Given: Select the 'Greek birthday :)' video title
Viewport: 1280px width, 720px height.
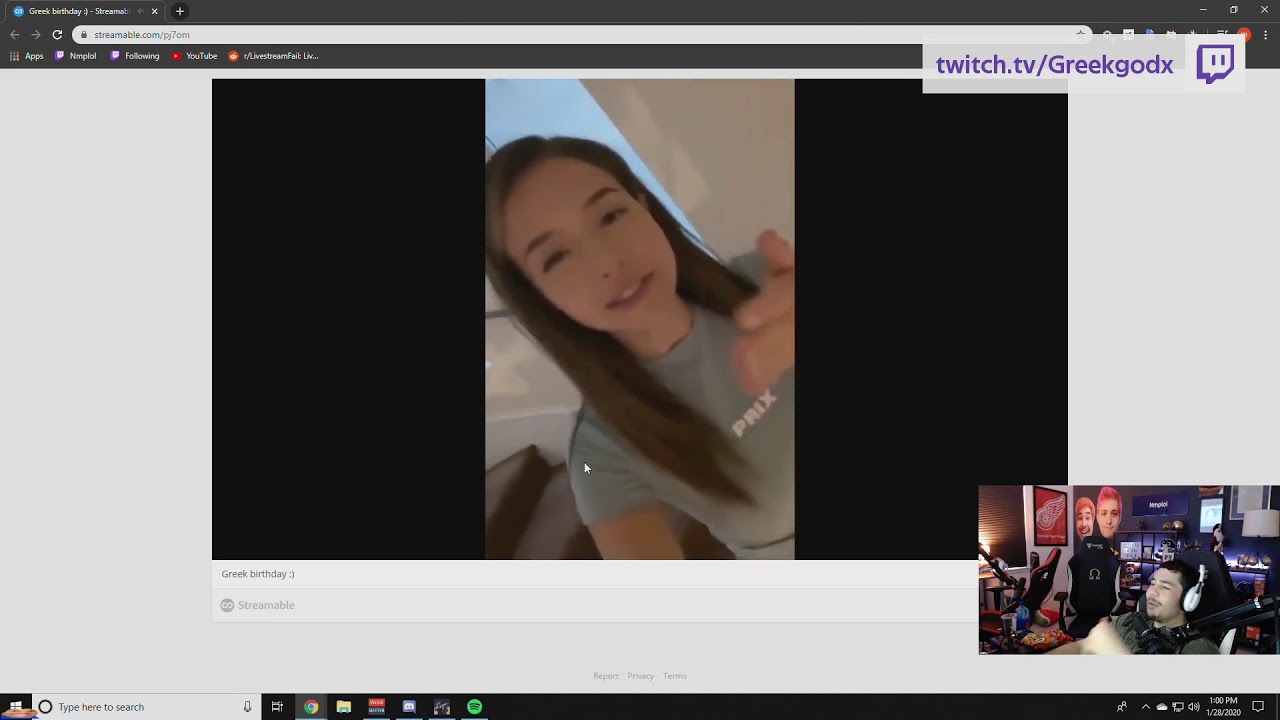Looking at the screenshot, I should click(x=258, y=574).
